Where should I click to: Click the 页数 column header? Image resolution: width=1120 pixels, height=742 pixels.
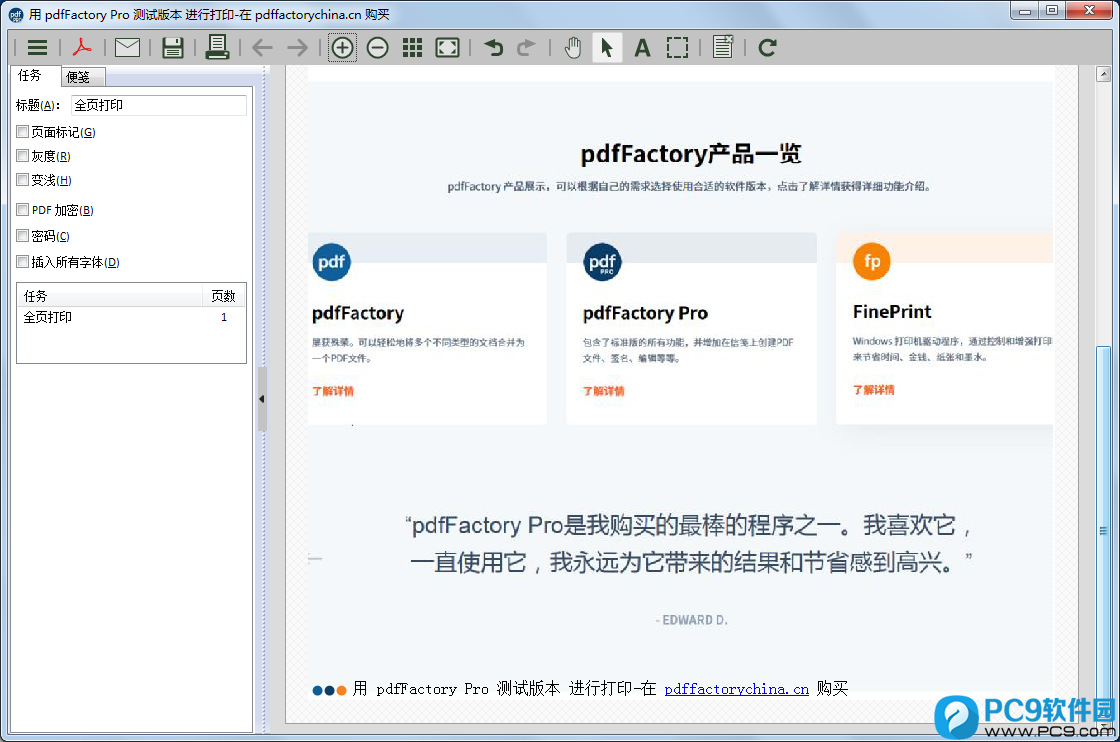pyautogui.click(x=224, y=296)
